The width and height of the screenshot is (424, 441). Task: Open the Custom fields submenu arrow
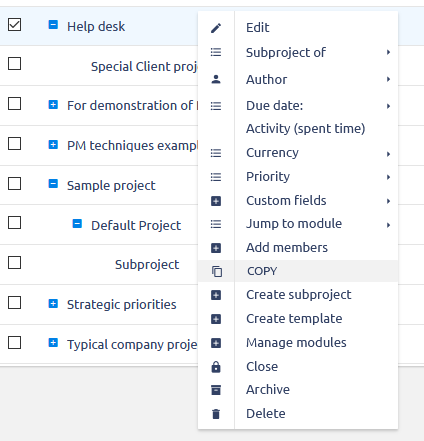[x=388, y=201]
